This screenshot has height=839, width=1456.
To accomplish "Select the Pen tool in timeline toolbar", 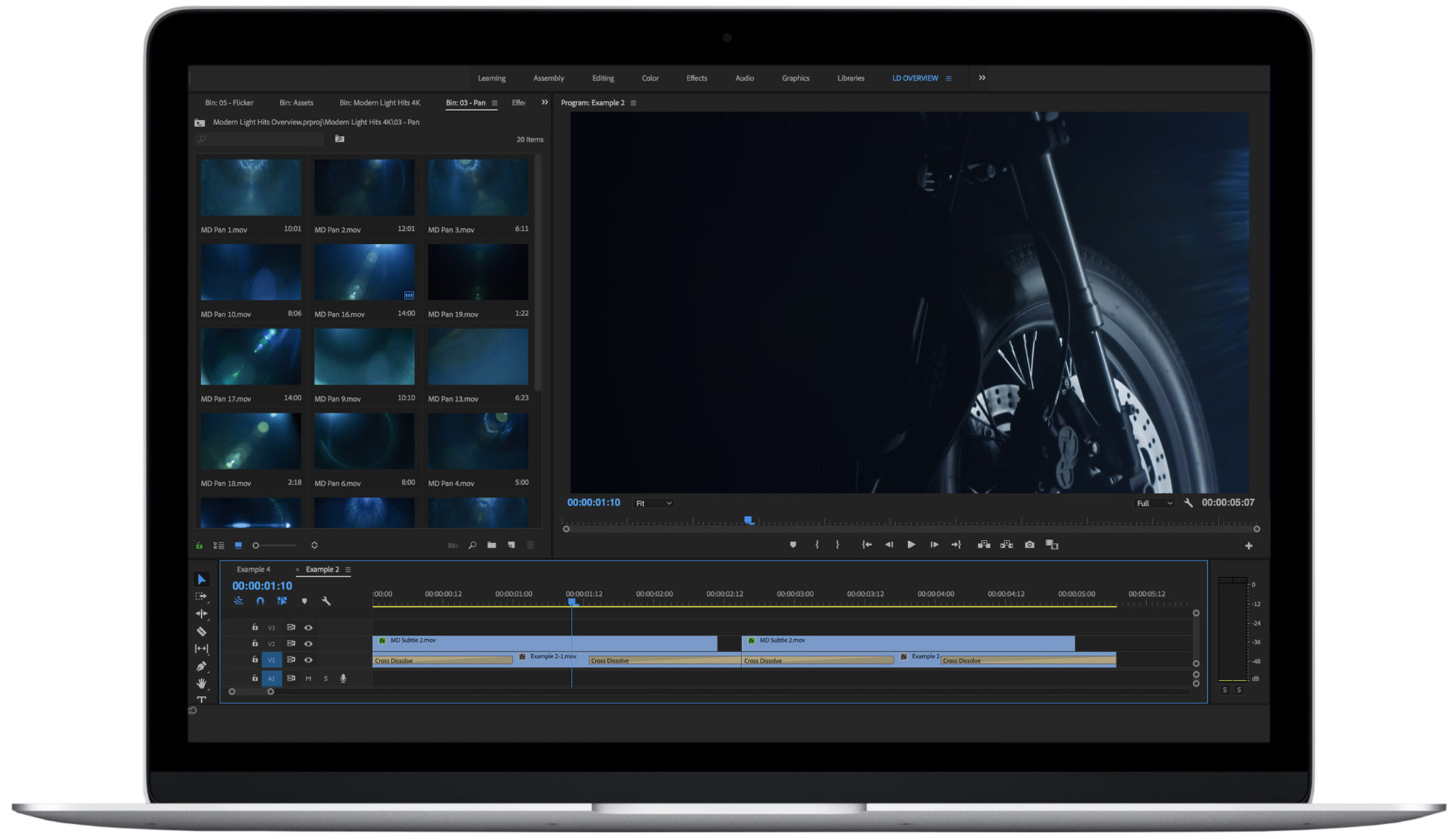I will pos(201,666).
